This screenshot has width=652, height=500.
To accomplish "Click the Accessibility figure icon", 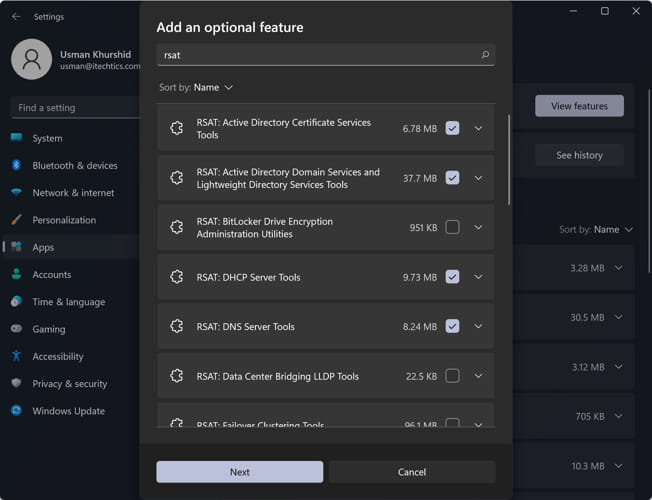I will coord(16,356).
